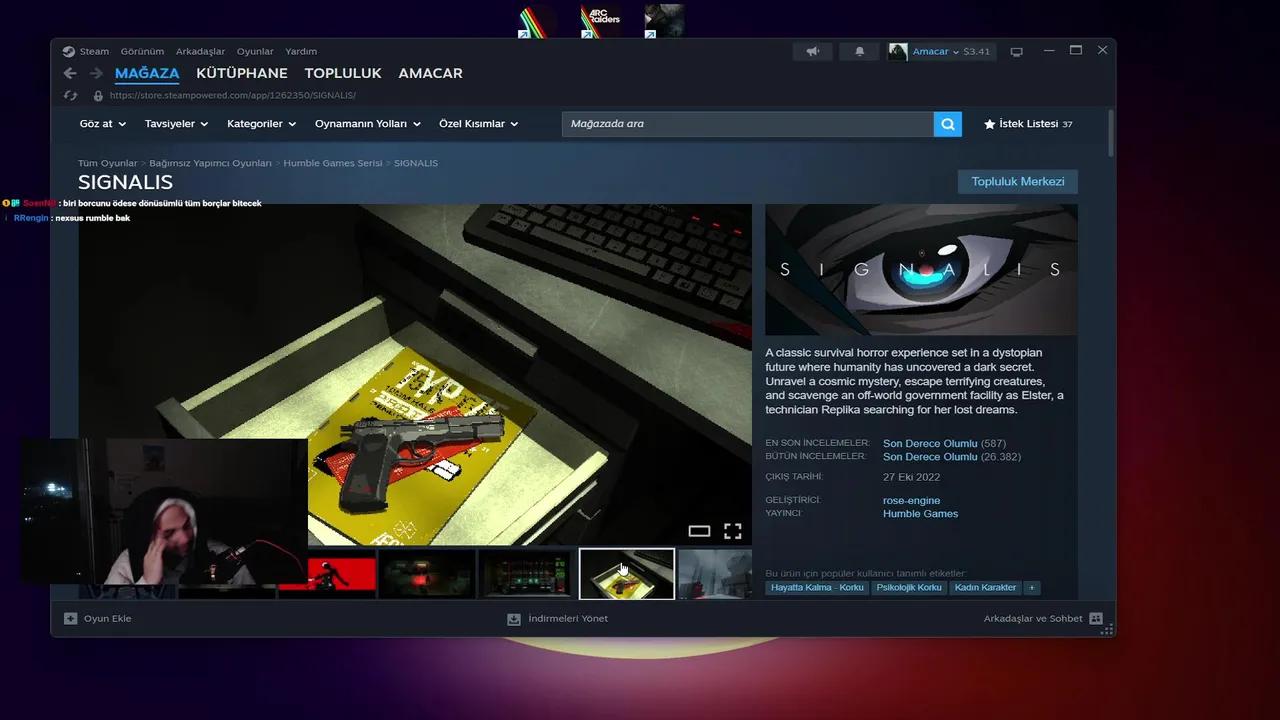Screen dimensions: 1280x720
Task: Click the magnifier search button
Action: pos(947,124)
